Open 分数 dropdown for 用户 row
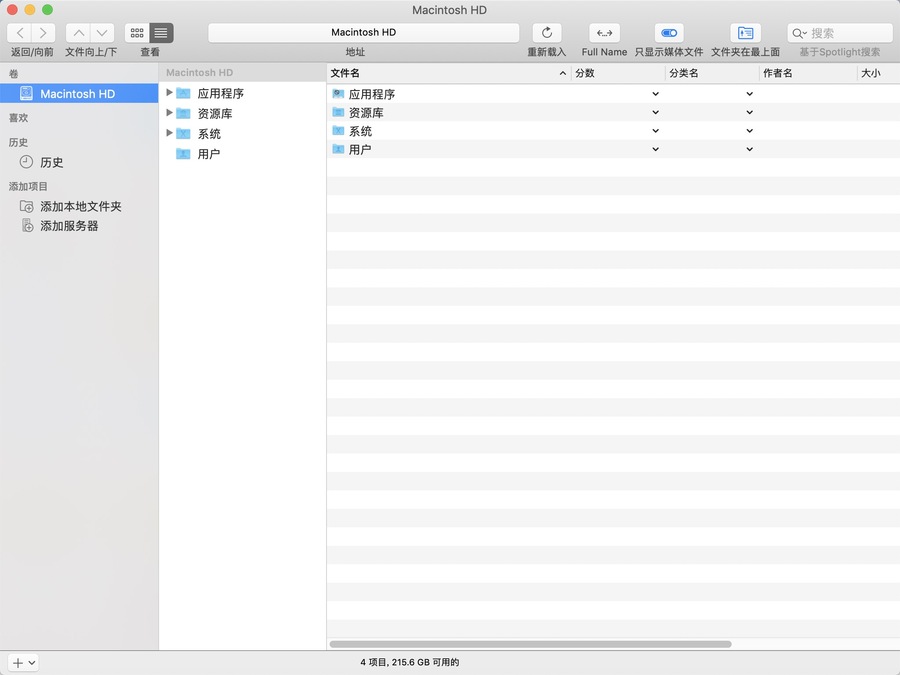The image size is (900, 675). click(x=655, y=149)
